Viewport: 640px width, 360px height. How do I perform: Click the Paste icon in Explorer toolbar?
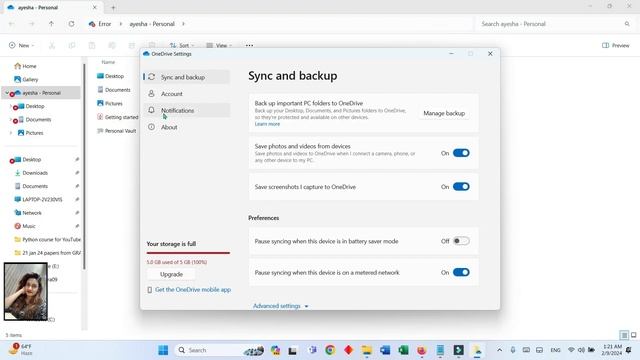92,45
